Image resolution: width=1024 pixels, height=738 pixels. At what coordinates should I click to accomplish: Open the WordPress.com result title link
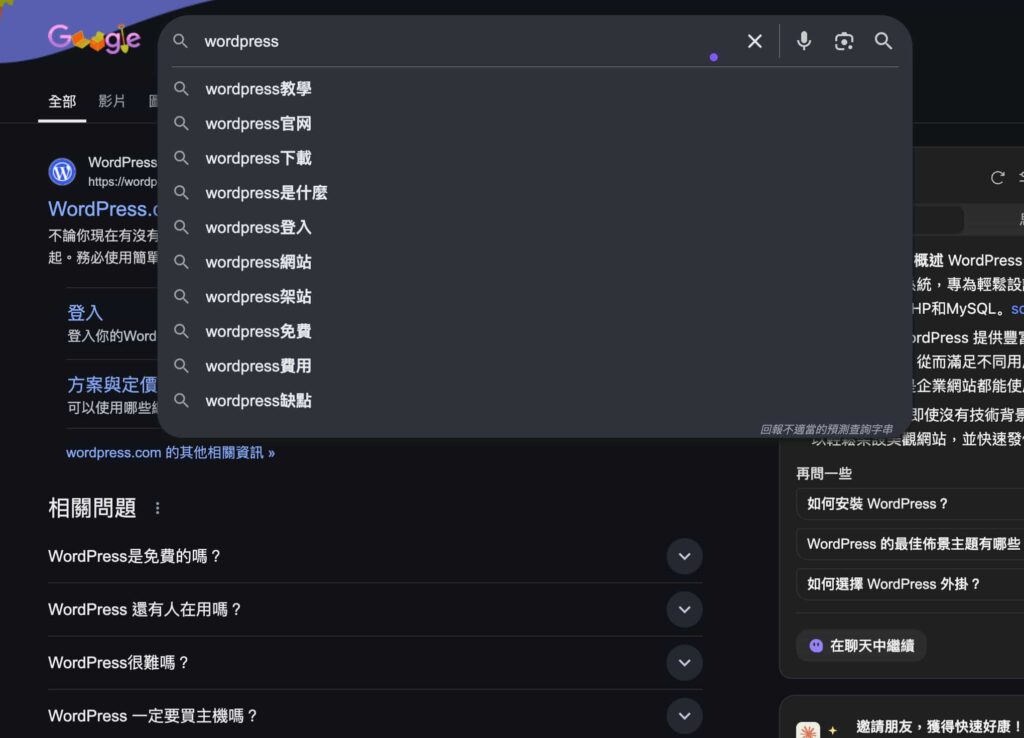click(x=103, y=209)
